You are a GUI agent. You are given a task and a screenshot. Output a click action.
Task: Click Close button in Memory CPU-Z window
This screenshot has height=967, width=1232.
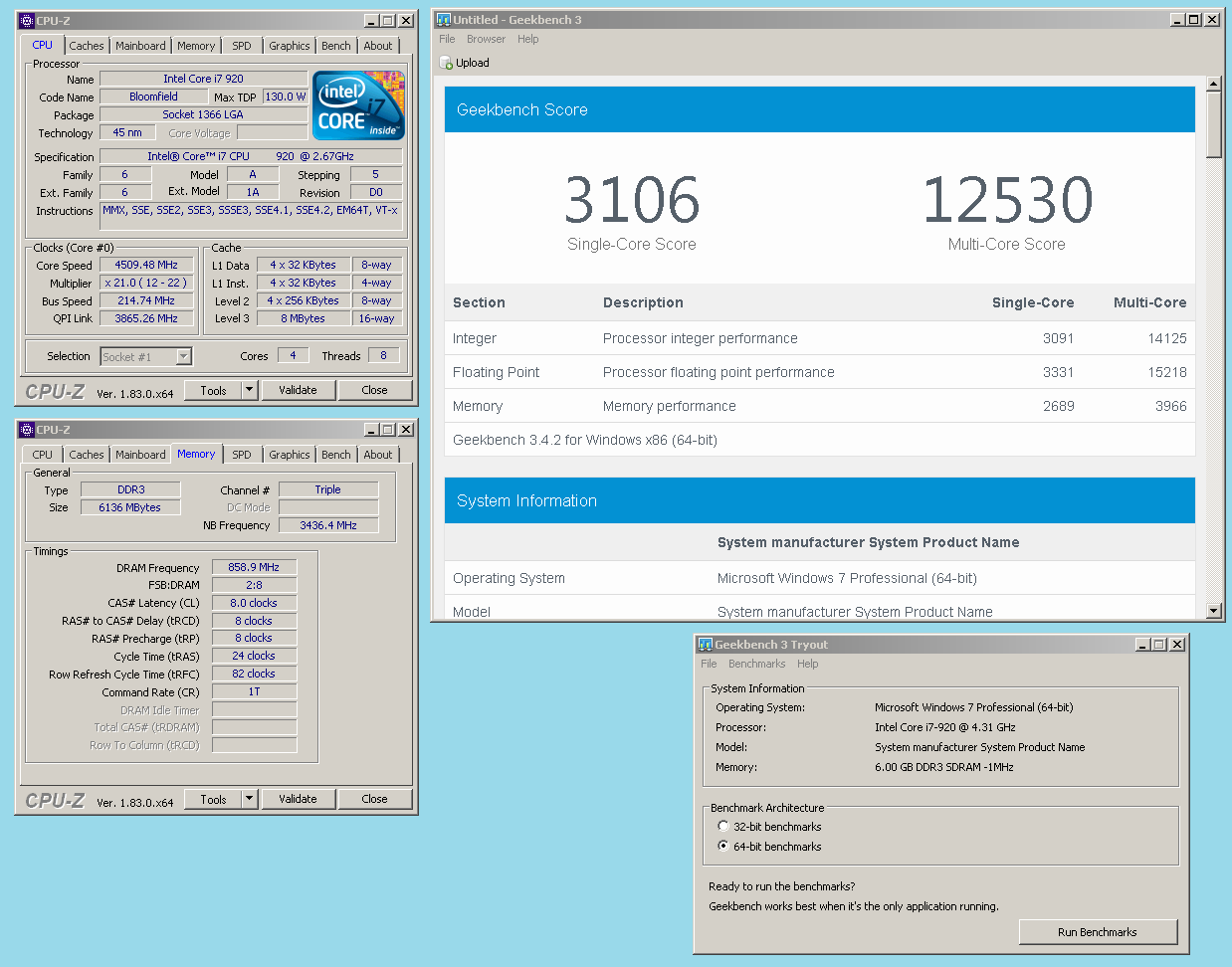[x=374, y=799]
